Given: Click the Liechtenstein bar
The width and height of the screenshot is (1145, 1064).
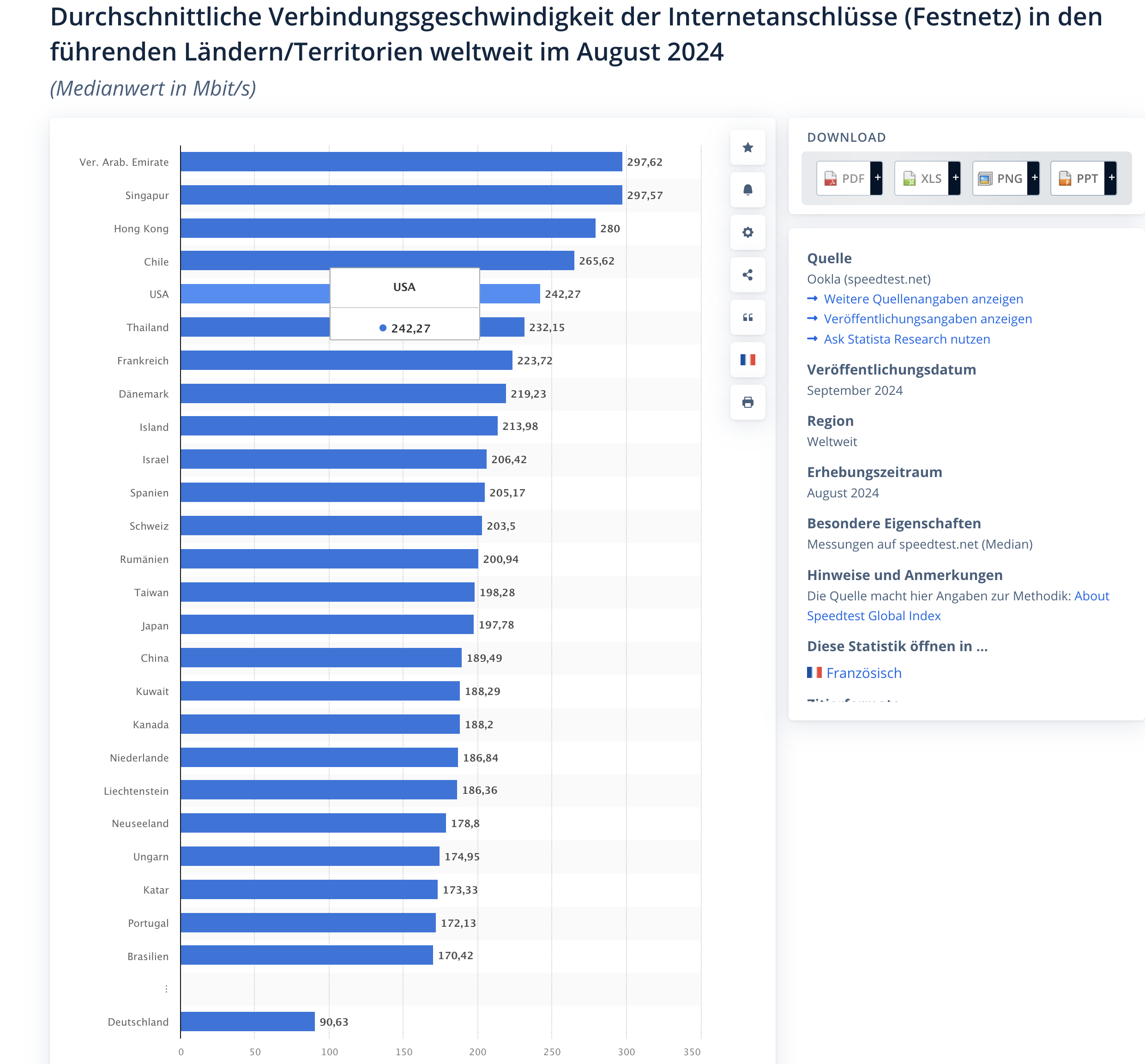Looking at the screenshot, I should coord(319,790).
